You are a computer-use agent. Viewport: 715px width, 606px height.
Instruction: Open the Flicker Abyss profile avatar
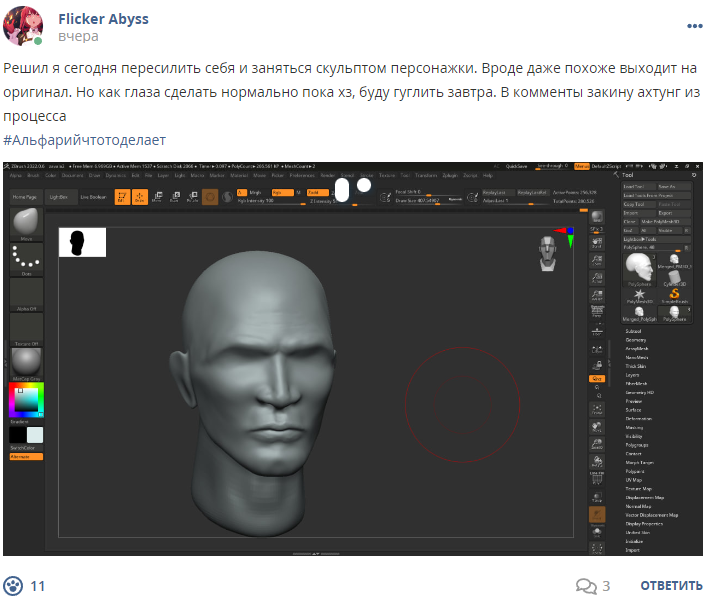click(x=23, y=26)
